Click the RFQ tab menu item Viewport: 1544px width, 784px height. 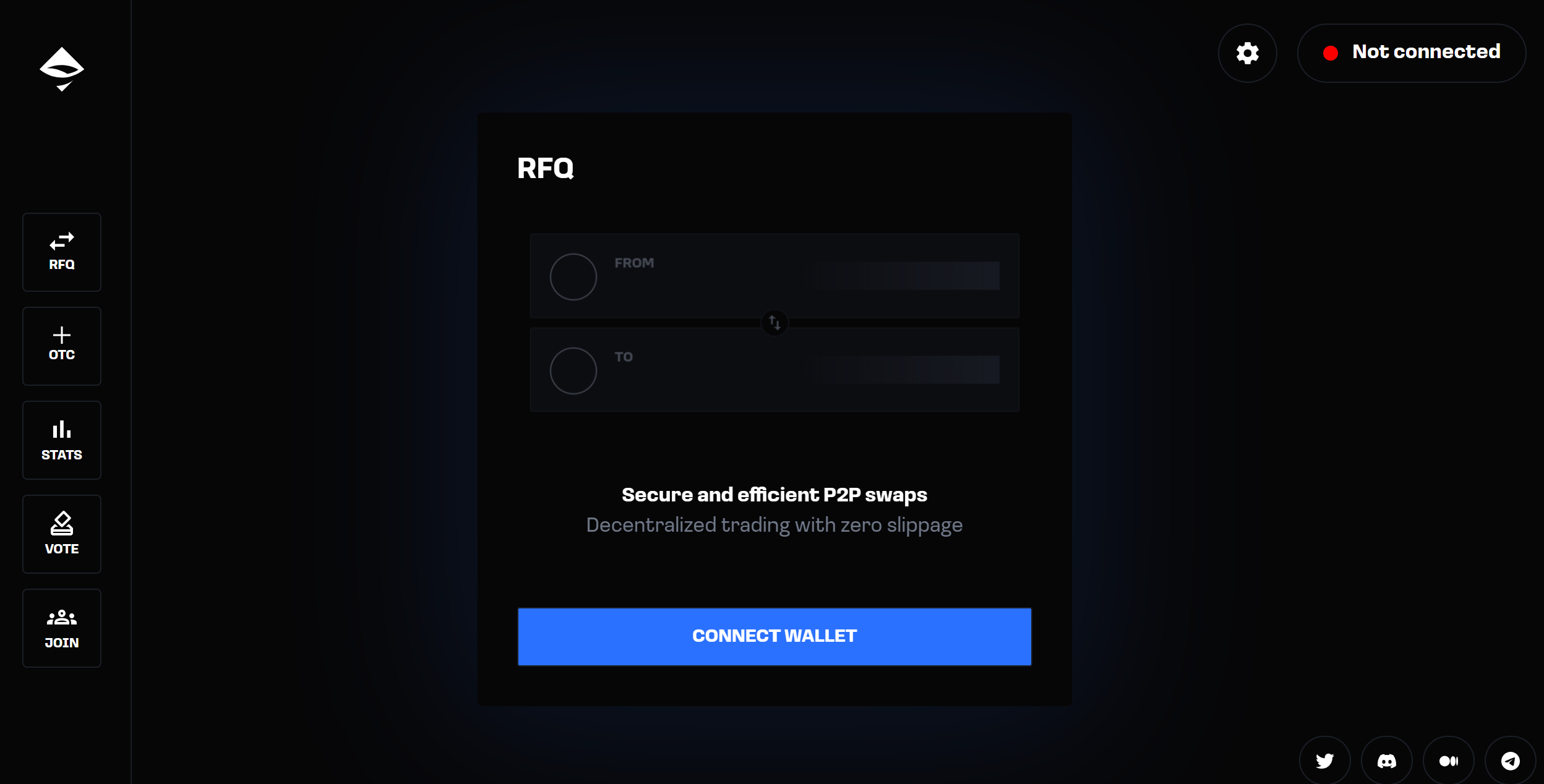pos(62,251)
